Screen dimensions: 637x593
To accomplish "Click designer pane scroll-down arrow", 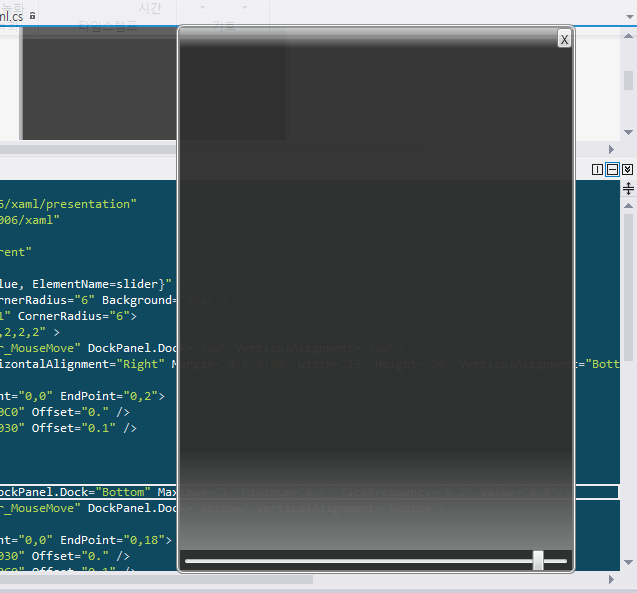I will [628, 132].
